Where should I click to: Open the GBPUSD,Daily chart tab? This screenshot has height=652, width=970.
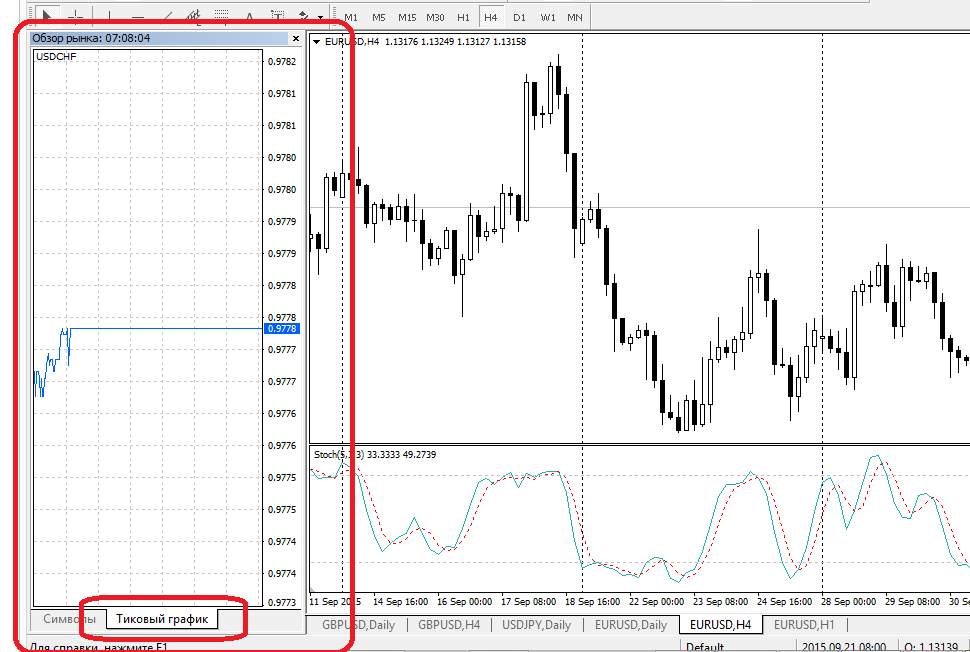357,625
